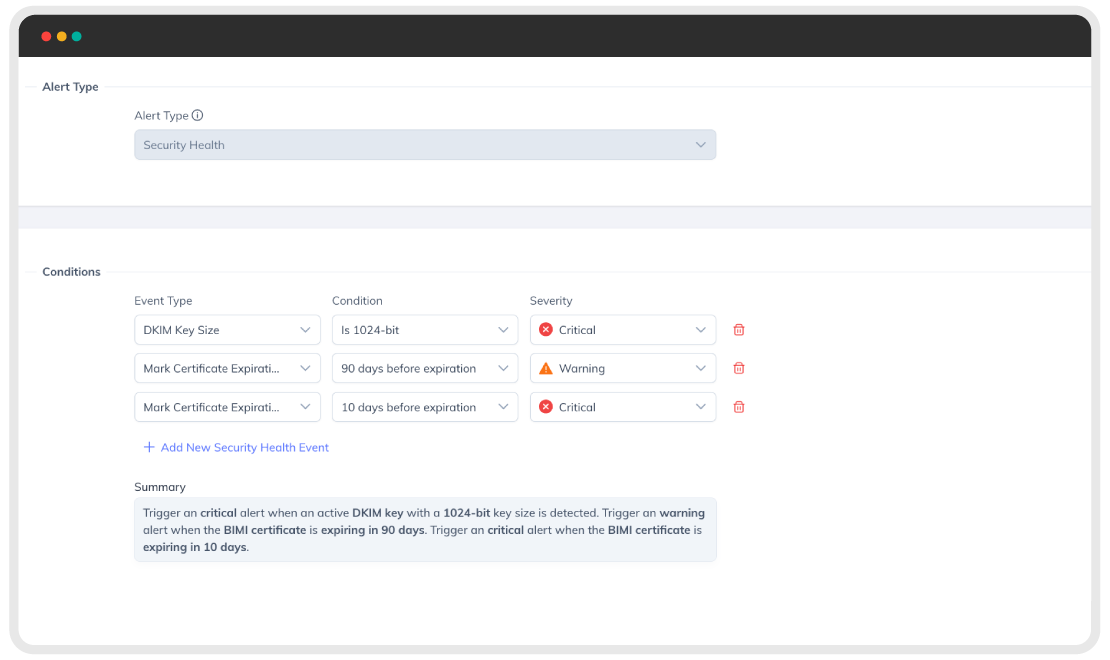
Task: Open the 10 days before expiration dropdown
Action: (425, 407)
